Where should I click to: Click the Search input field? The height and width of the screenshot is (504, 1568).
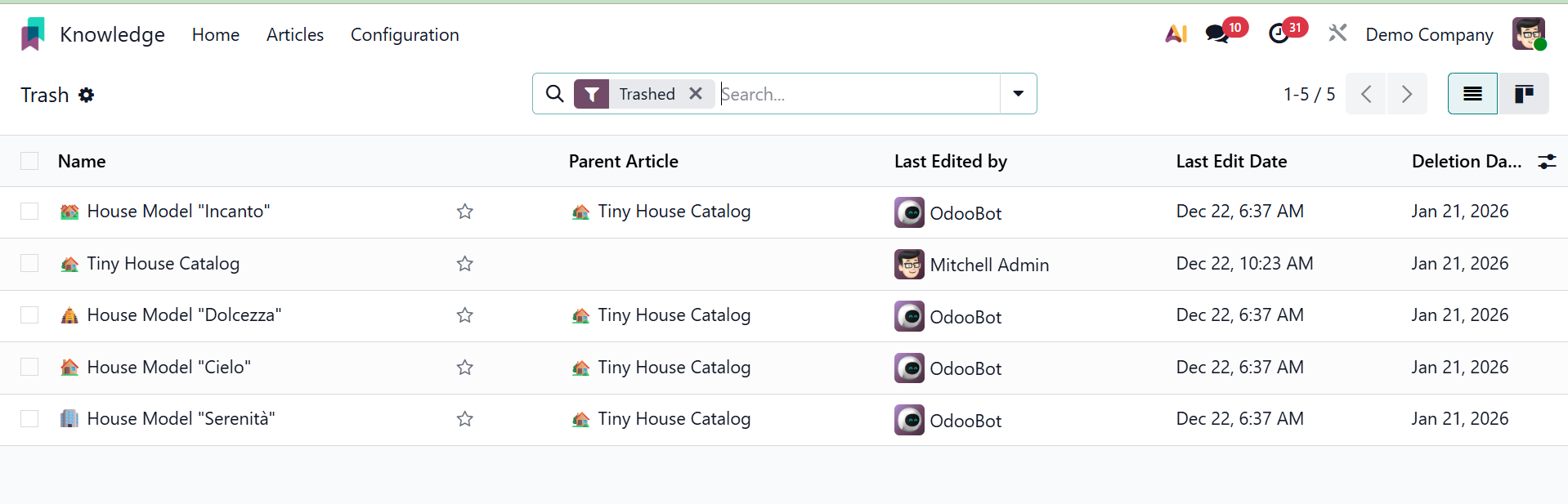point(857,94)
